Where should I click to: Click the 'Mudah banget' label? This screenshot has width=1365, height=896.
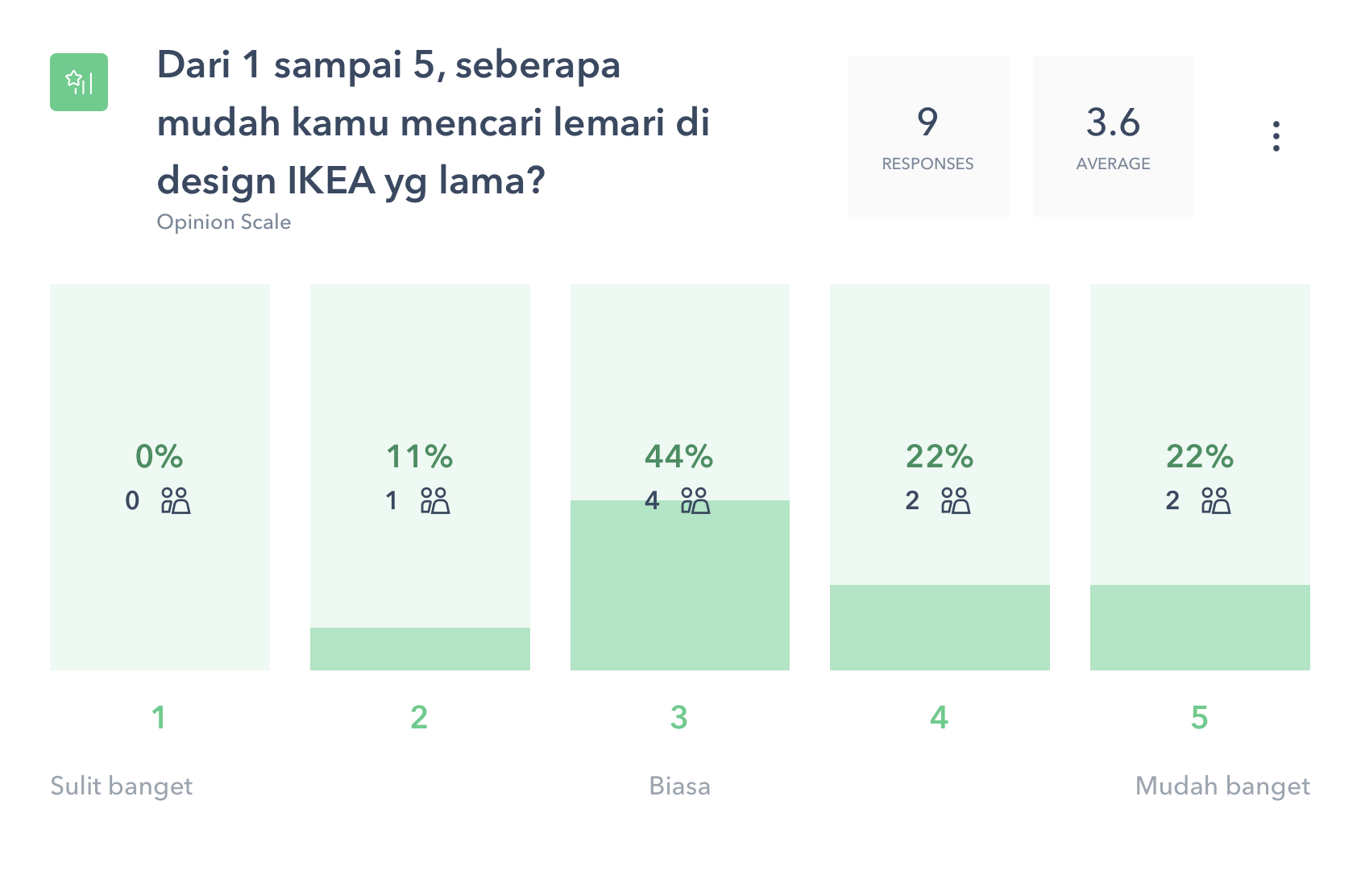1222,786
